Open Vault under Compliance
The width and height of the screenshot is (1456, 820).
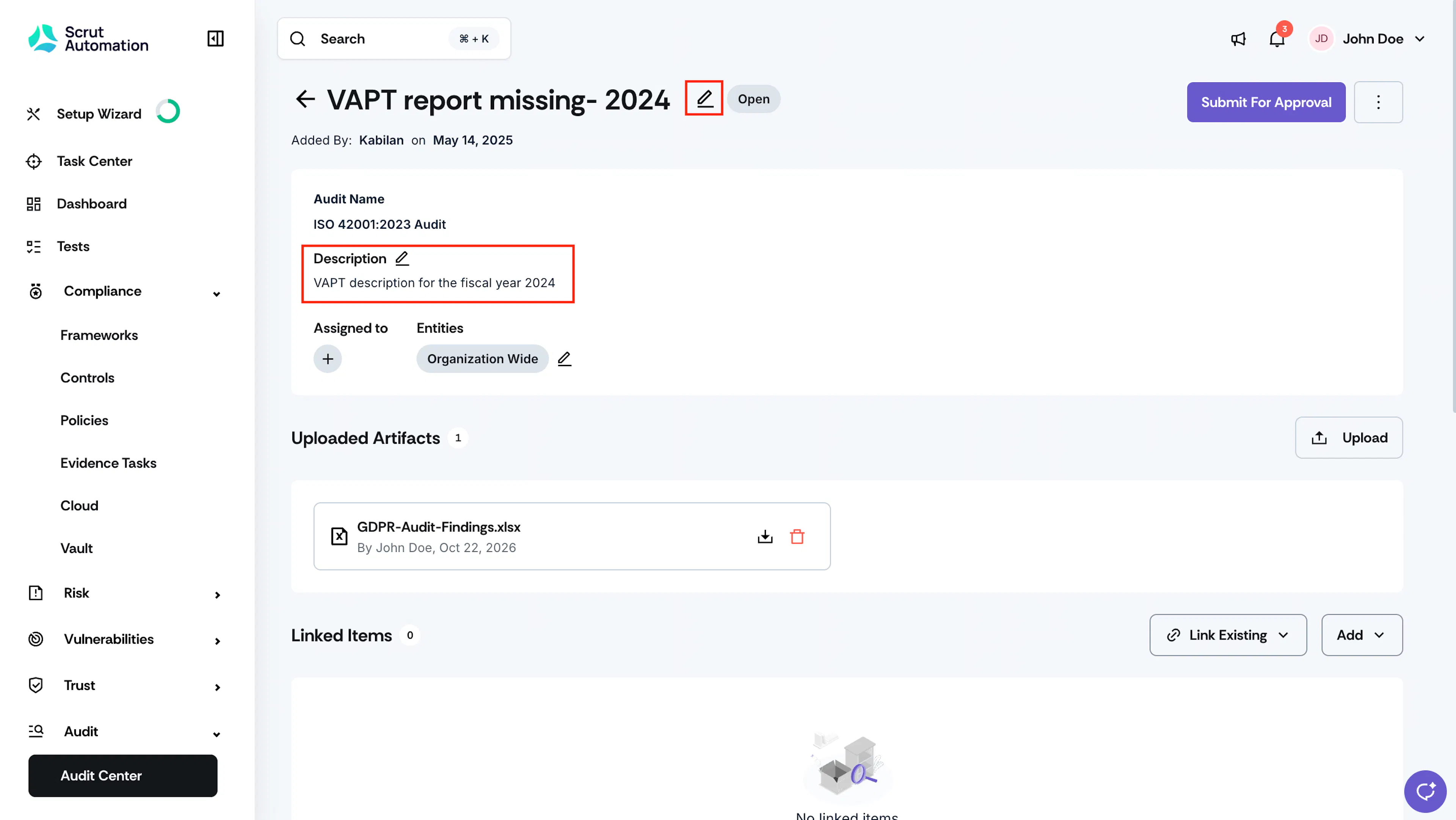[76, 548]
